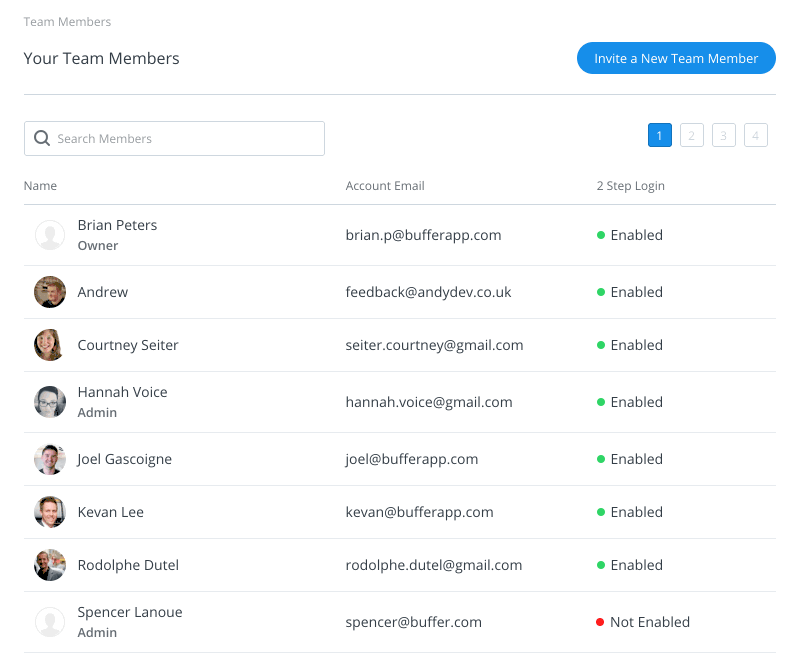This screenshot has height=663, width=796.
Task: Go to page 4 of members
Action: [x=755, y=135]
